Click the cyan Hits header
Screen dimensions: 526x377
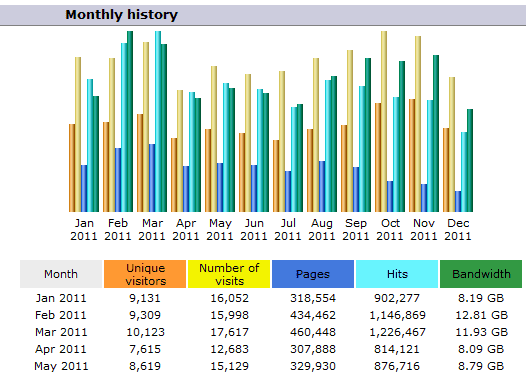(397, 274)
